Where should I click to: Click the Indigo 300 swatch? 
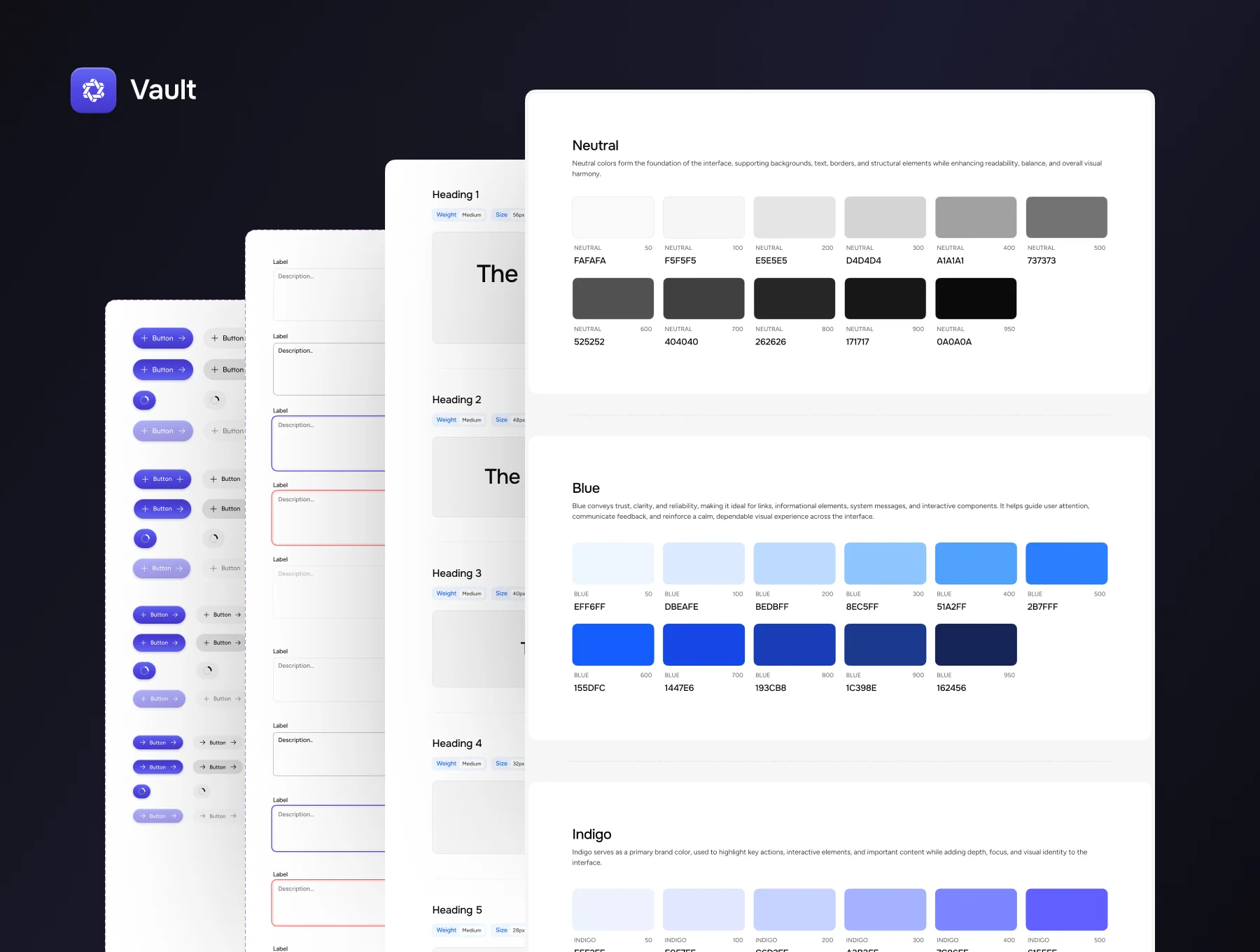(x=885, y=909)
